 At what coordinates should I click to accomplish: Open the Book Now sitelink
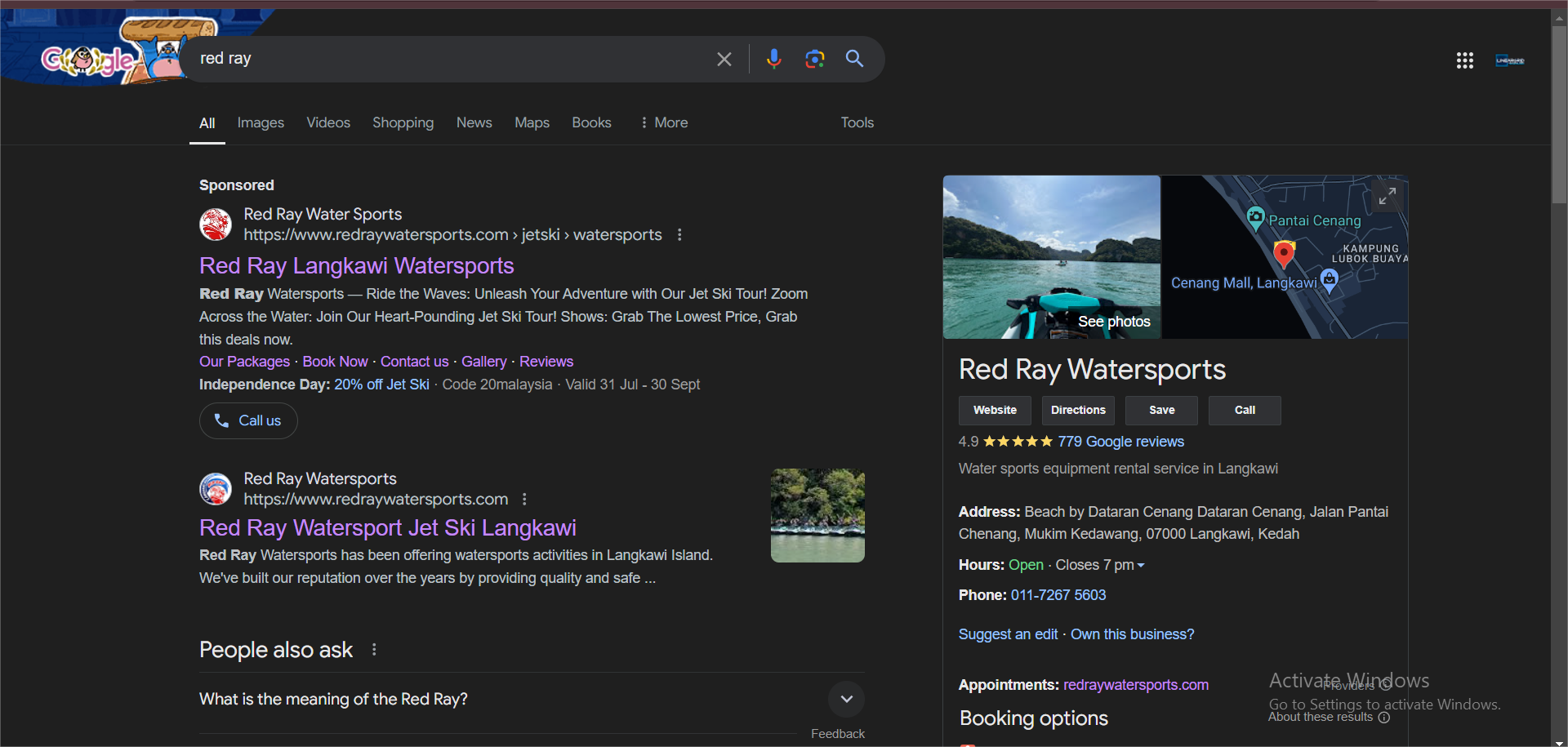point(335,362)
